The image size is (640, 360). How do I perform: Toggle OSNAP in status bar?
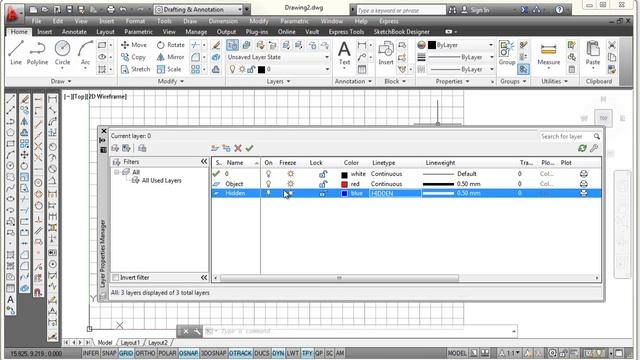click(188, 353)
